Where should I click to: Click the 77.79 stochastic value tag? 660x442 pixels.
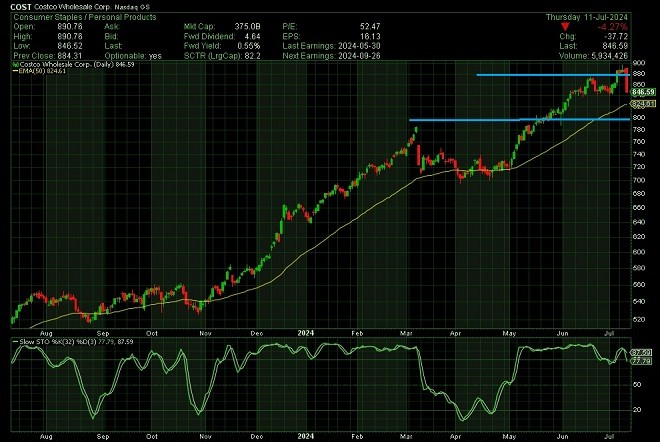[641, 361]
